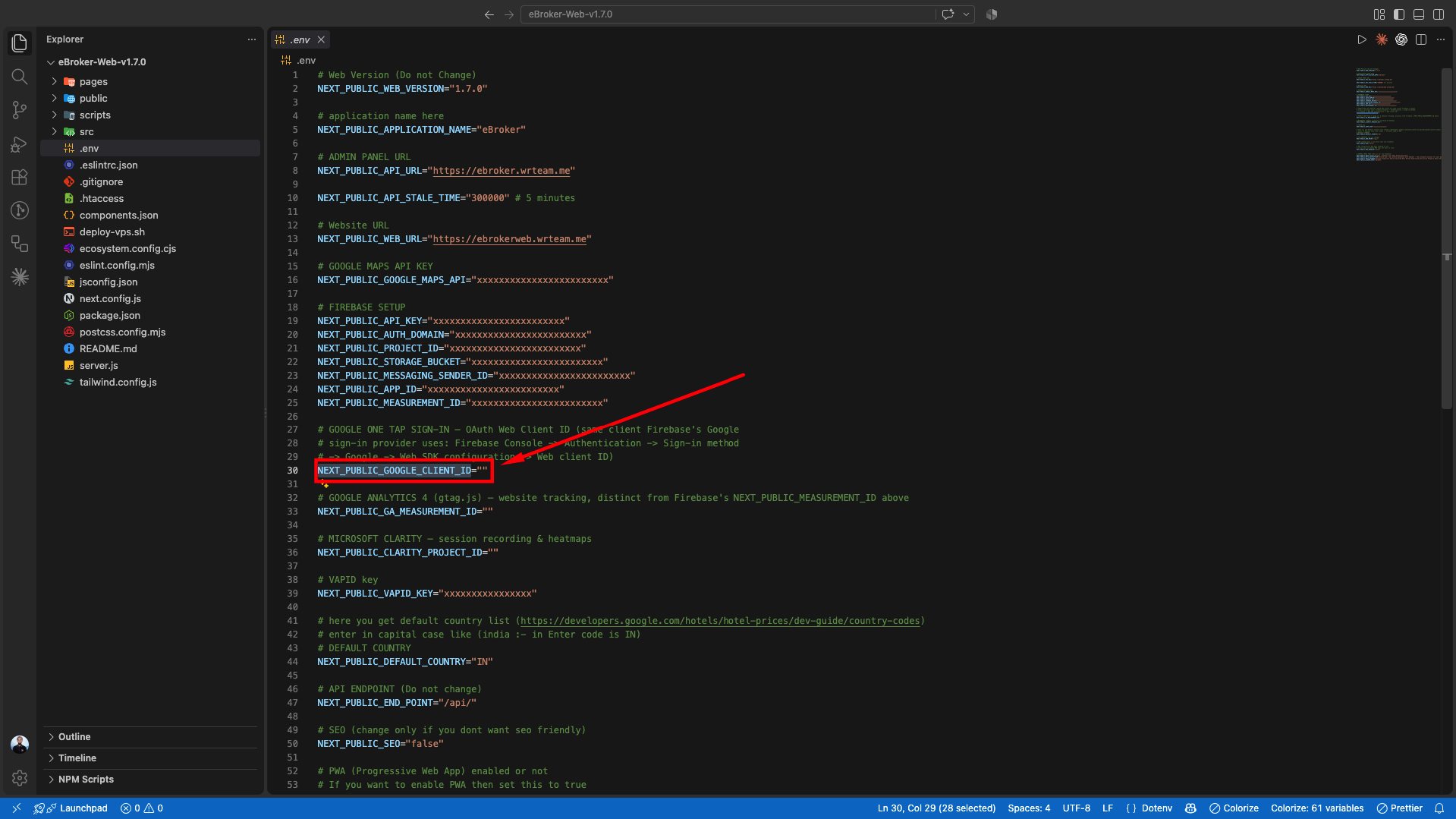This screenshot has width=1456, height=819.
Task: Open the editor More Actions menu
Action: pyautogui.click(x=1441, y=39)
